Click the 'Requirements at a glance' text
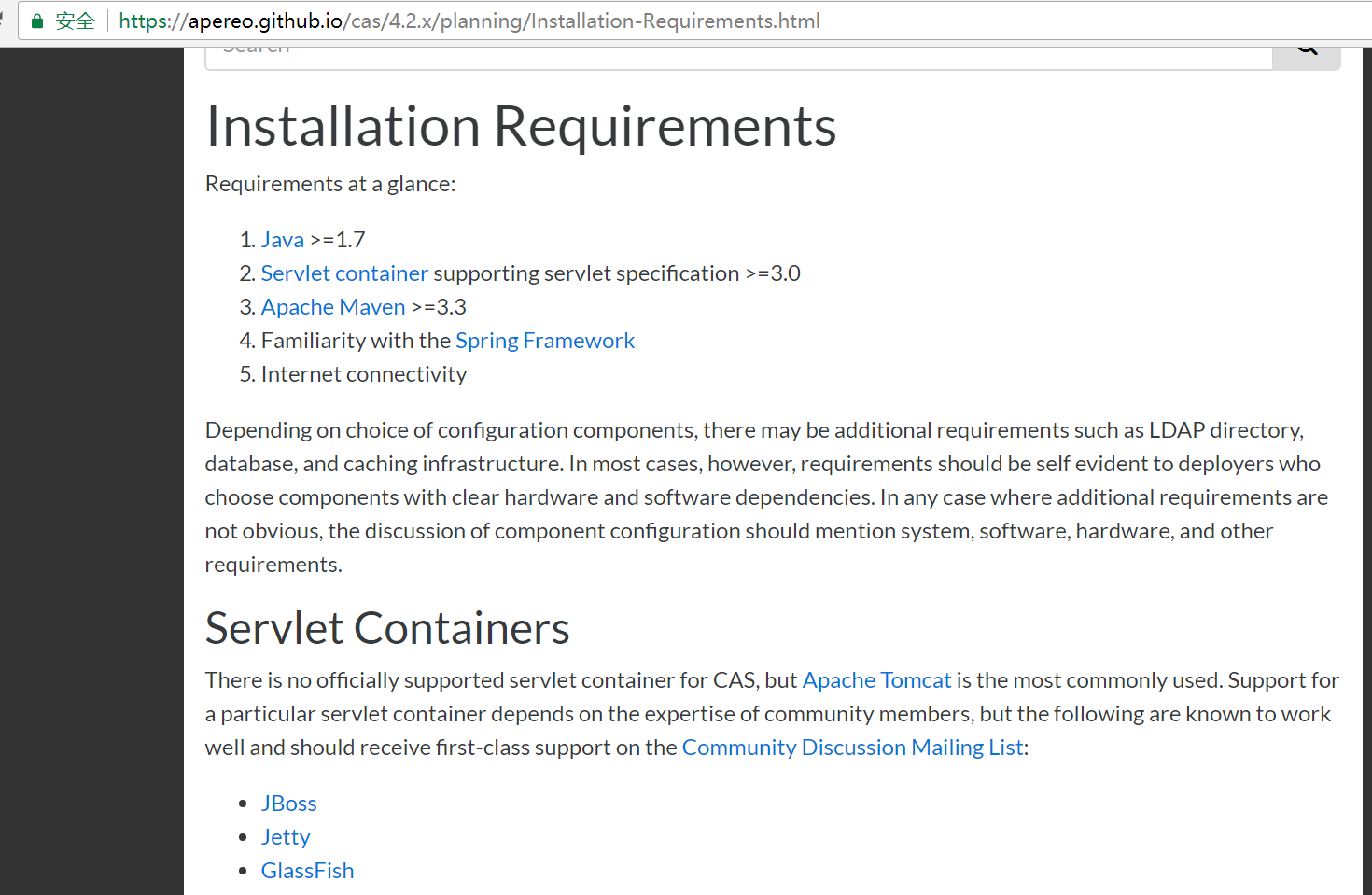Screen dimensions: 1372x895 coord(330,184)
